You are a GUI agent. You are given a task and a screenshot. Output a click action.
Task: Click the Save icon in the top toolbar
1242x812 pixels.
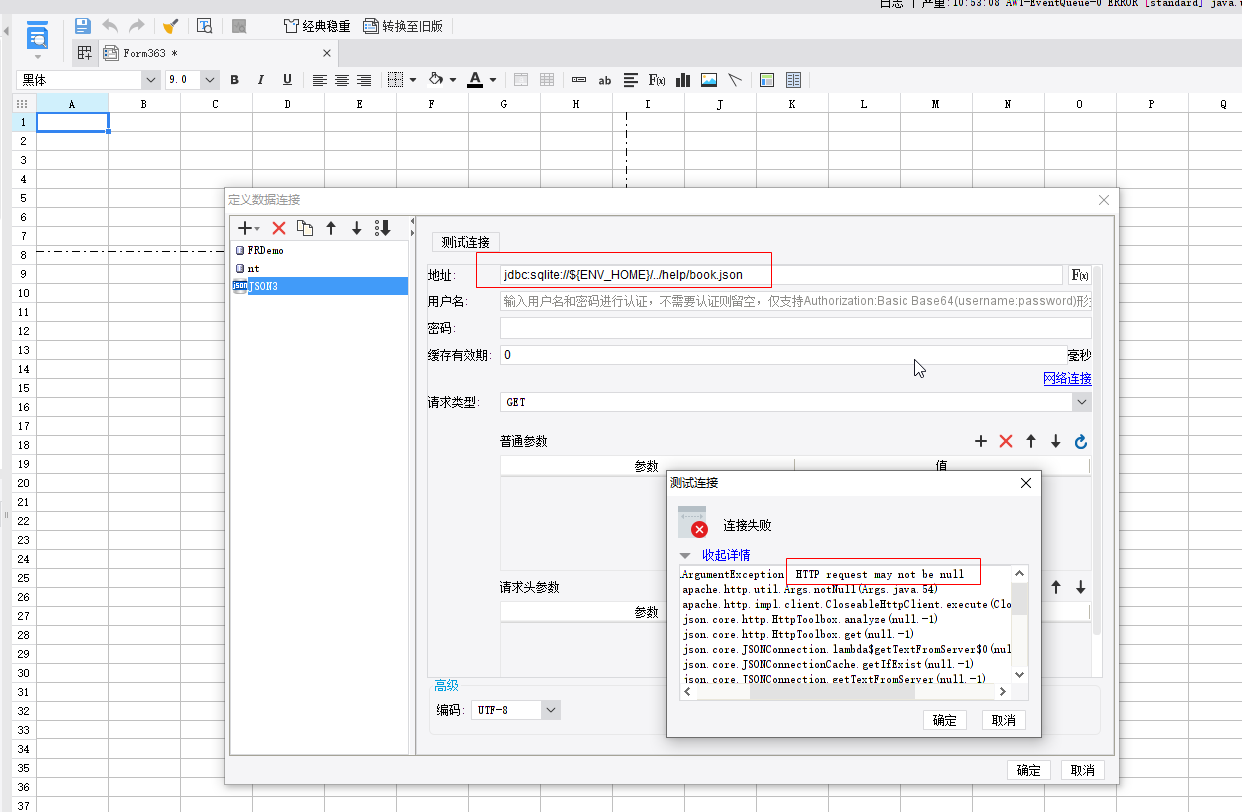[83, 26]
